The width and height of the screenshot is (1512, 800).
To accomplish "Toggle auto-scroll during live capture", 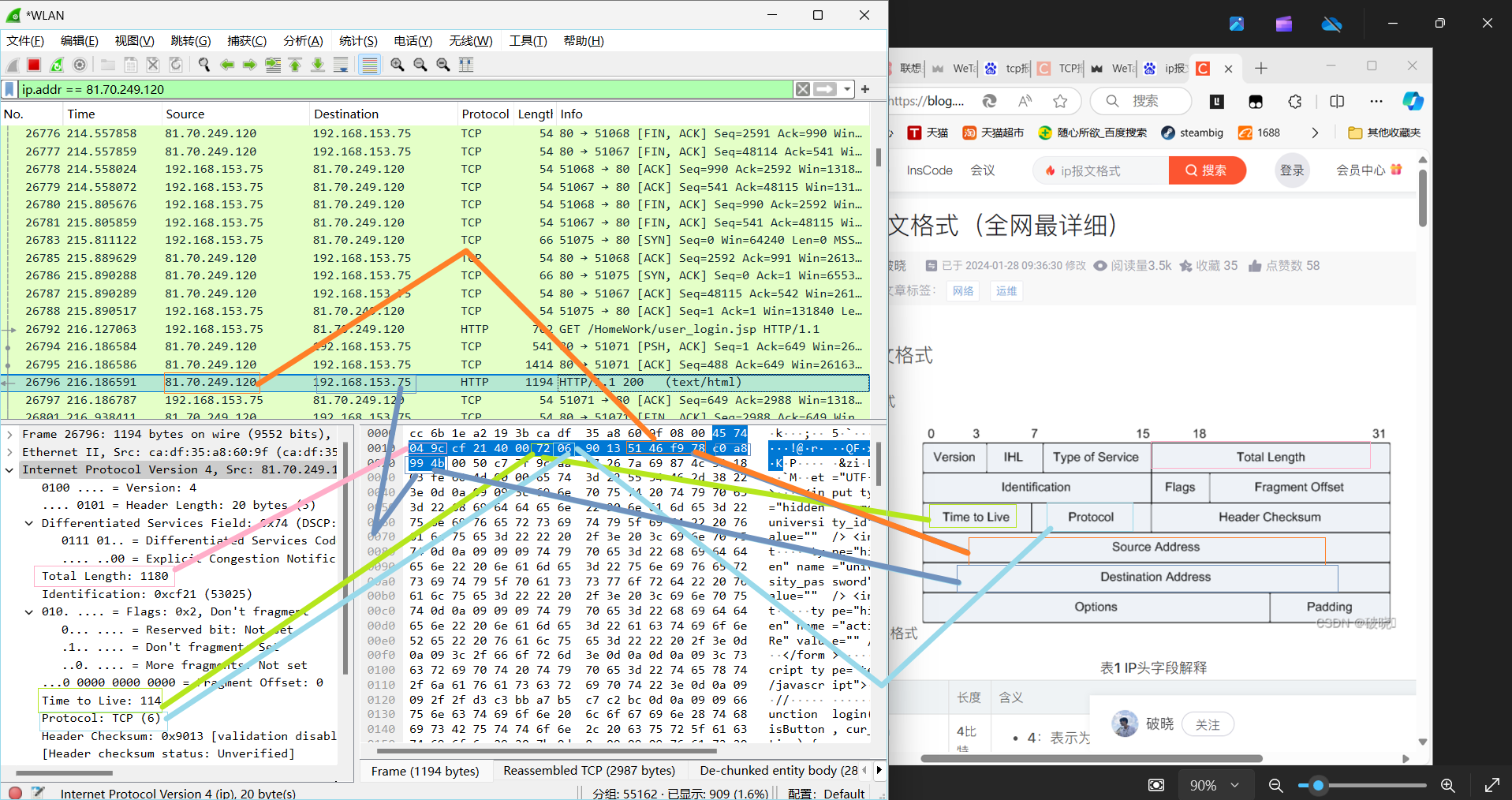I will [341, 65].
